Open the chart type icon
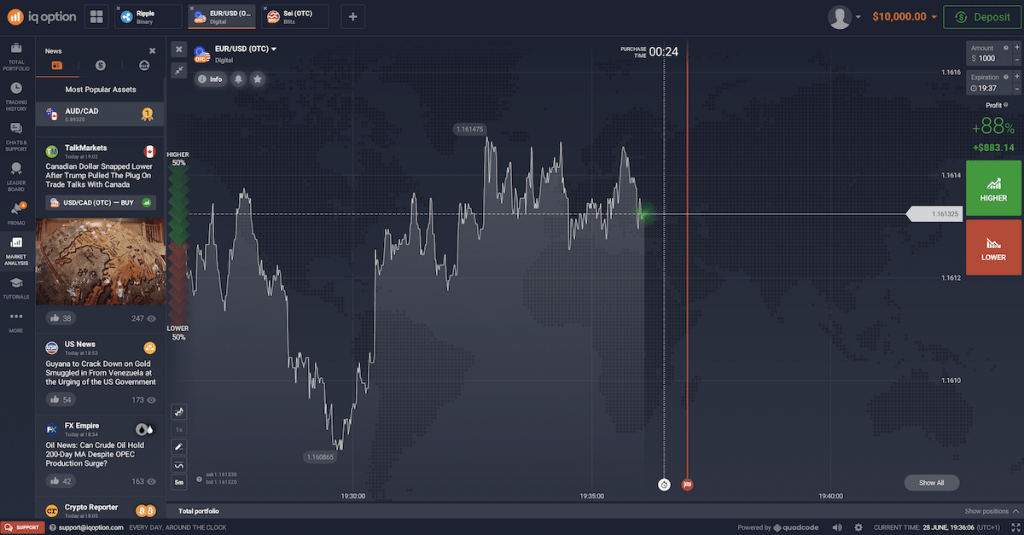 (179, 412)
